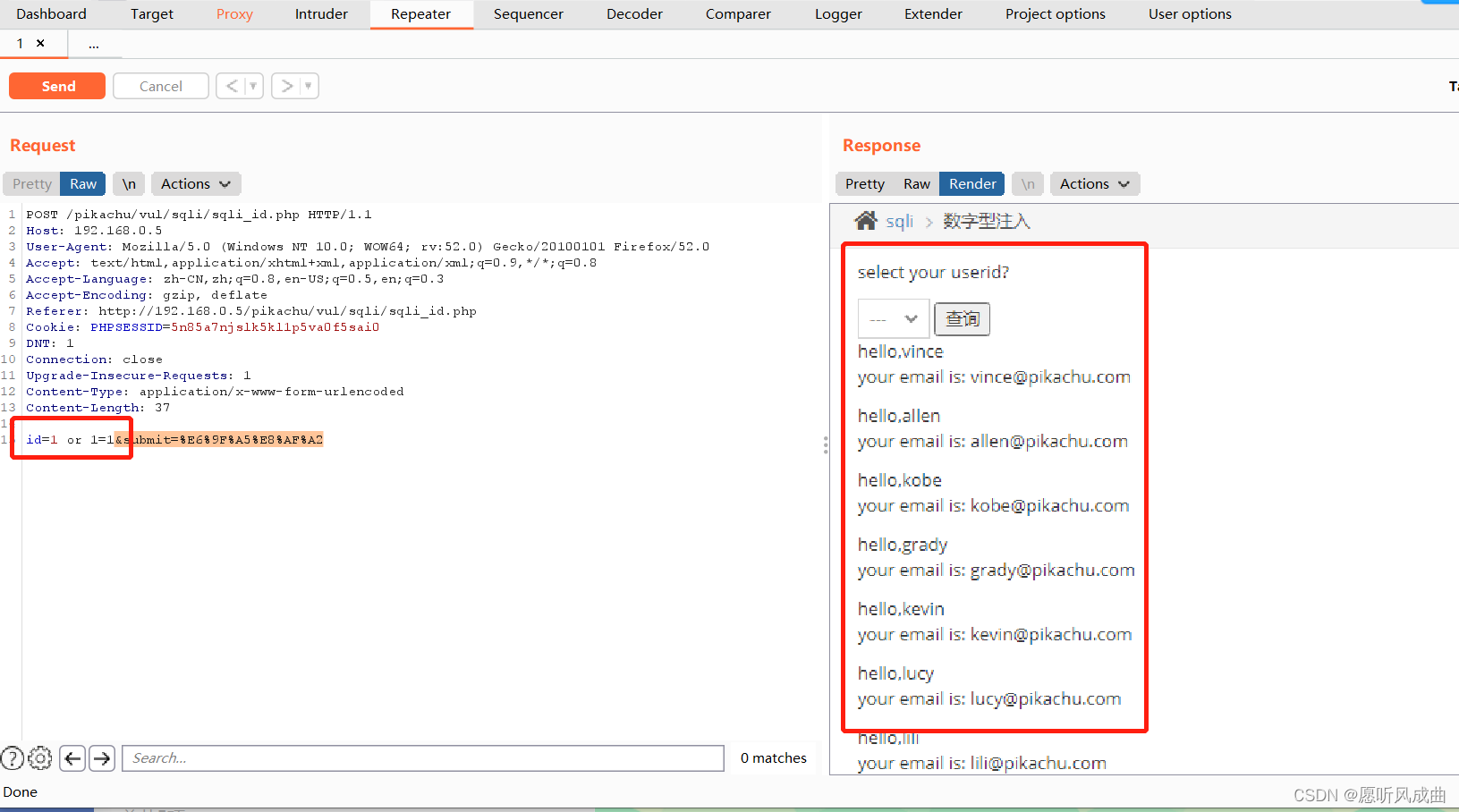Image resolution: width=1459 pixels, height=812 pixels.
Task: Open User options tab
Action: point(1190,14)
